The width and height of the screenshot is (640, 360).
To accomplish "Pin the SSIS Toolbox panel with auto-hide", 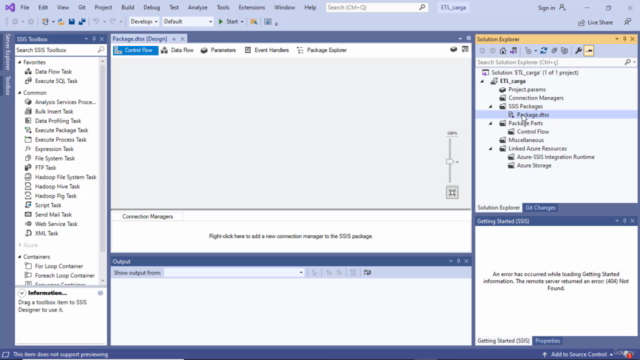I will tap(94, 39).
